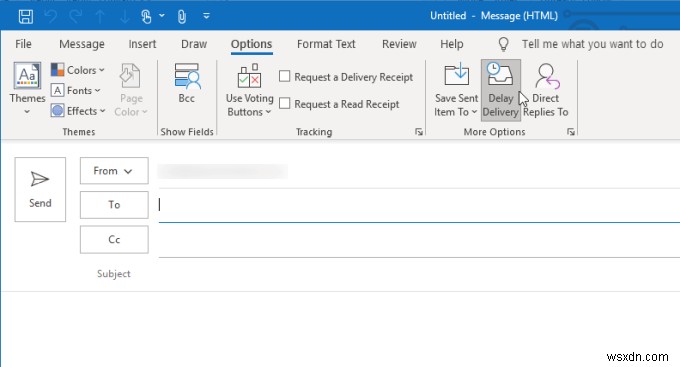680x367 pixels.
Task: Open Use Voting Buttons menu
Action: tap(249, 91)
